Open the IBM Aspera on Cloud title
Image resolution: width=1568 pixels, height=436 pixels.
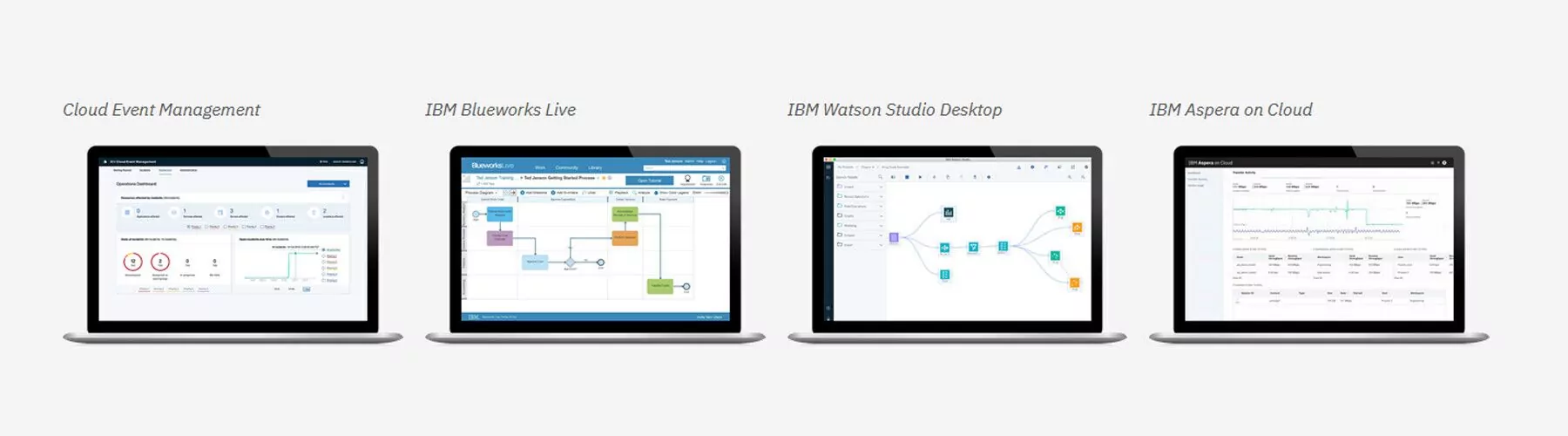(1230, 110)
